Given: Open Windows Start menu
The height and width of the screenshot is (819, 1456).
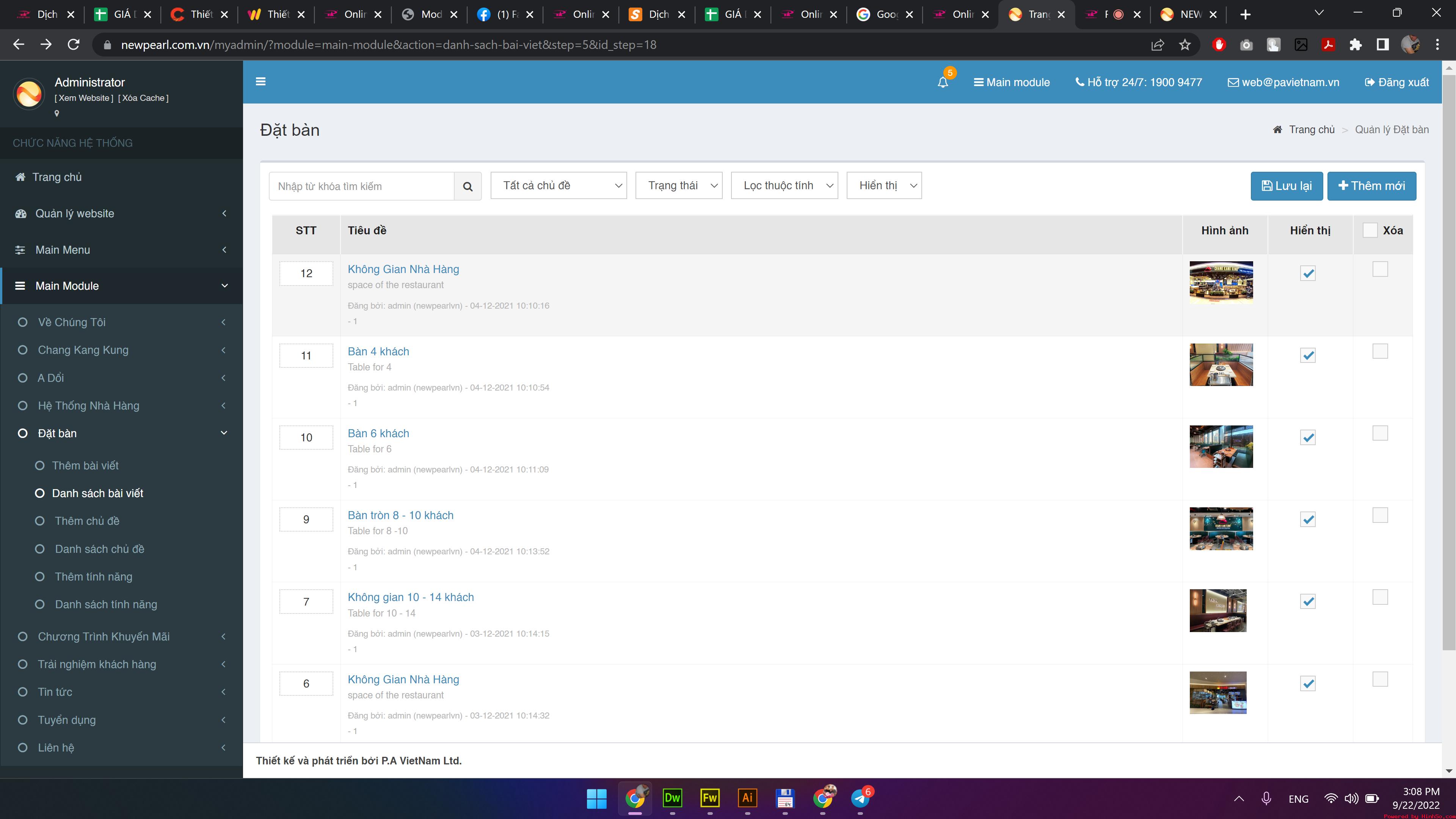Looking at the screenshot, I should coord(597,798).
